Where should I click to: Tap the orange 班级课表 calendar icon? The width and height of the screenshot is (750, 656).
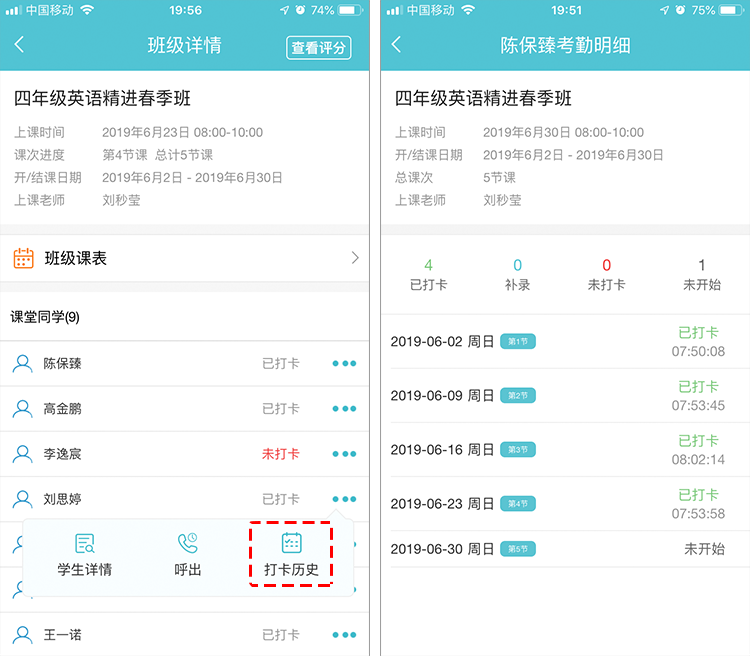[x=23, y=258]
